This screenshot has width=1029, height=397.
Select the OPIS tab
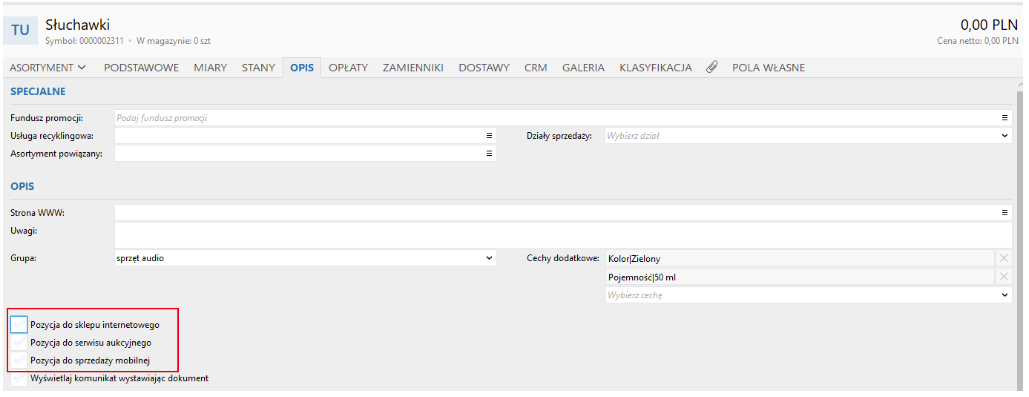click(302, 67)
